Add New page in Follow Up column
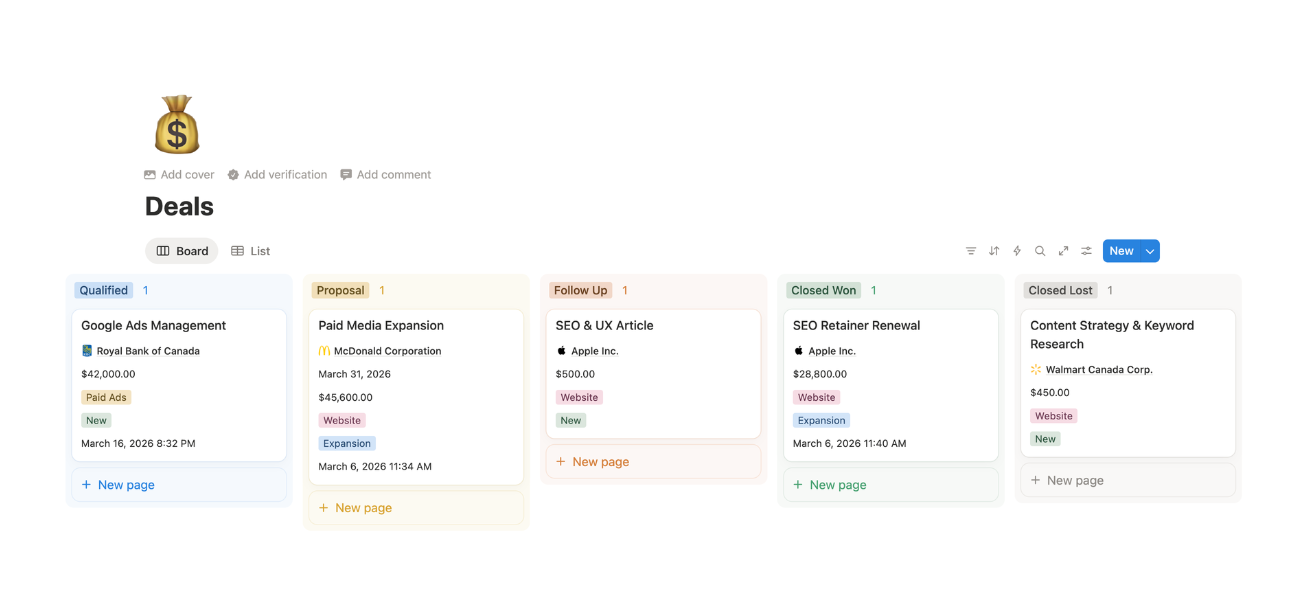The width and height of the screenshot is (1300, 600). (653, 462)
